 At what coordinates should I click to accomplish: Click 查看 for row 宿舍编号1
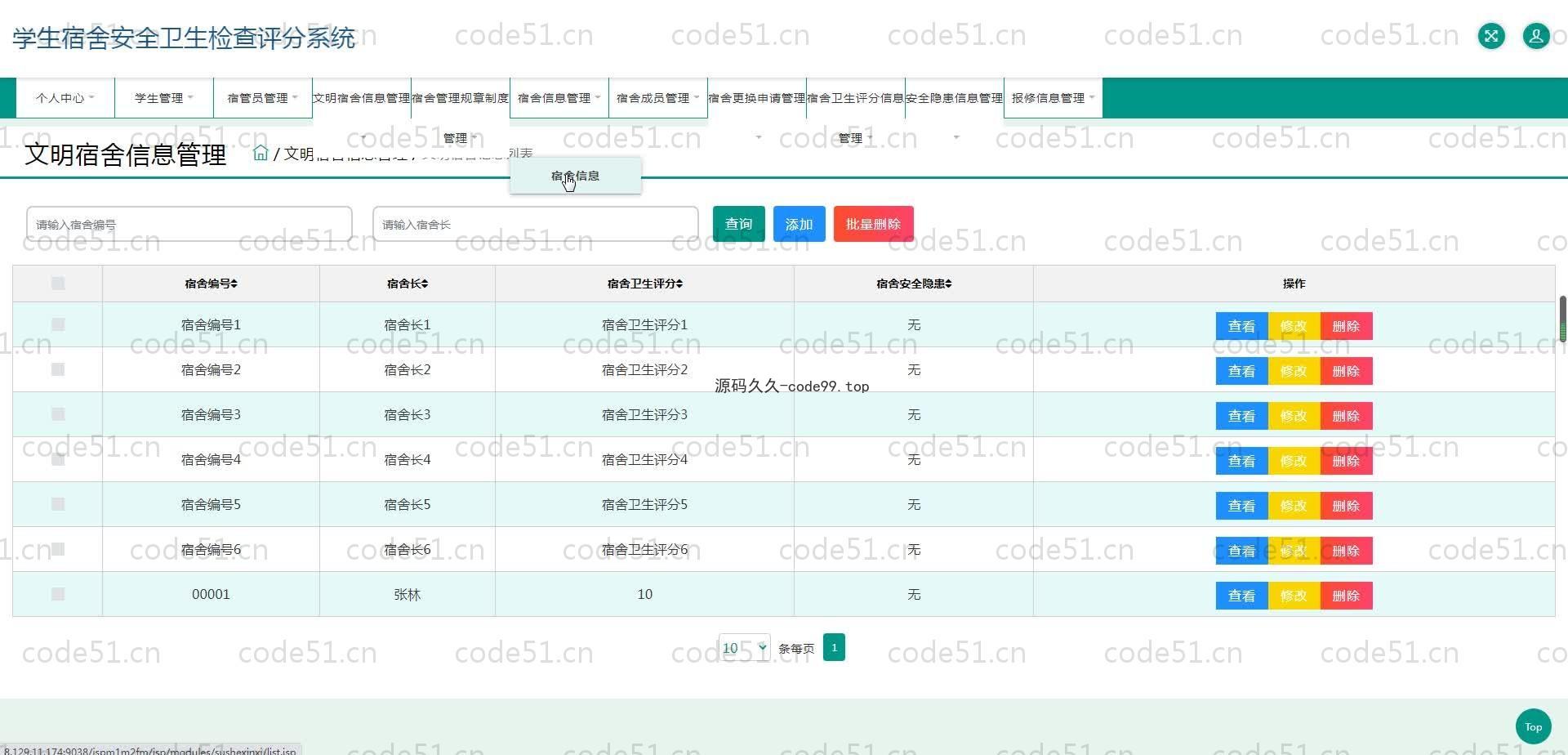tap(1242, 326)
